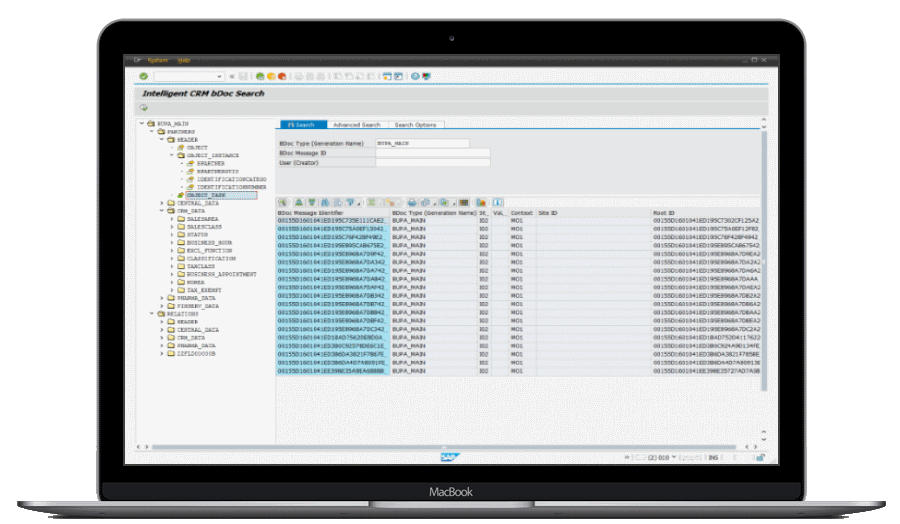
Task: Click the yellow Exit icon
Action: point(271,76)
